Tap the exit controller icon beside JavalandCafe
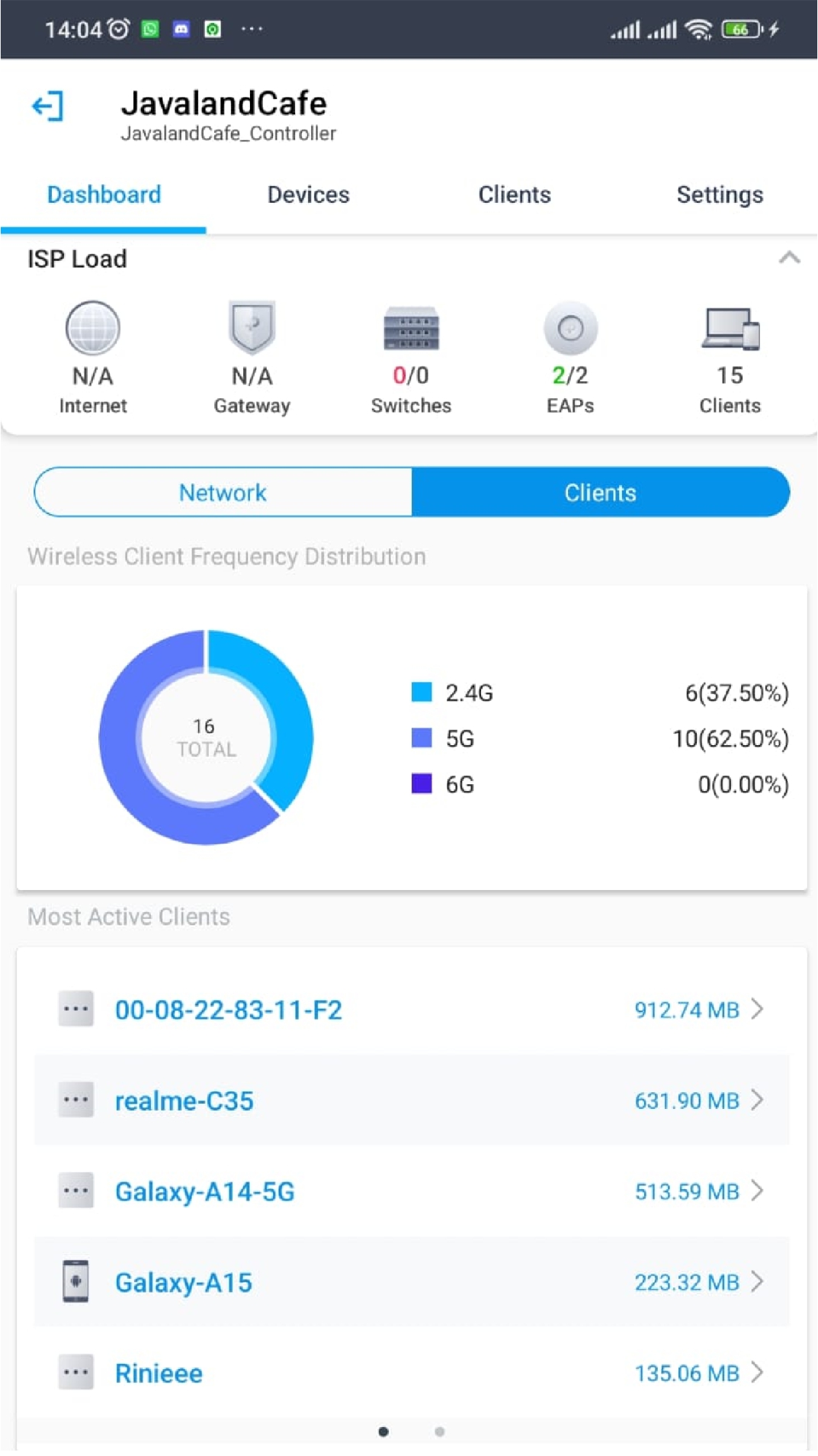 (x=48, y=106)
